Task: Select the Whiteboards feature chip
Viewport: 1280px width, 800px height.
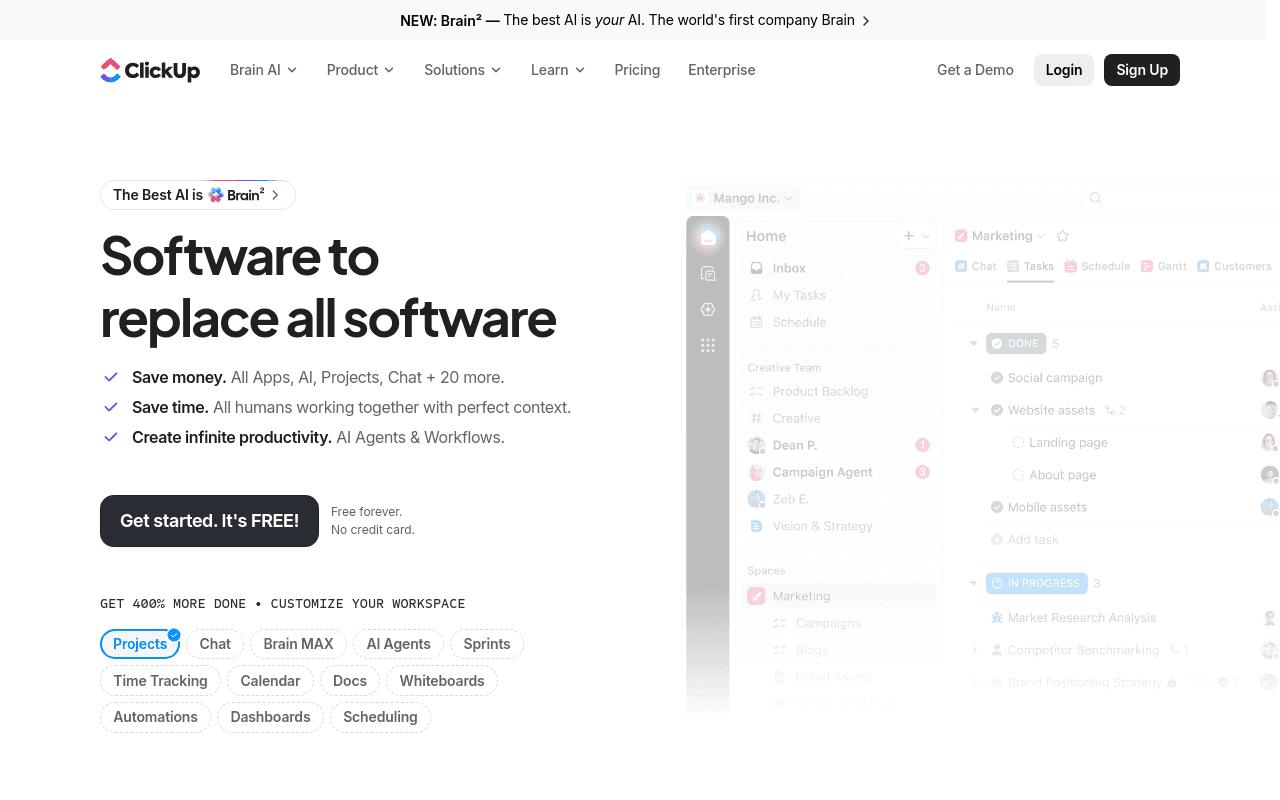Action: point(442,681)
